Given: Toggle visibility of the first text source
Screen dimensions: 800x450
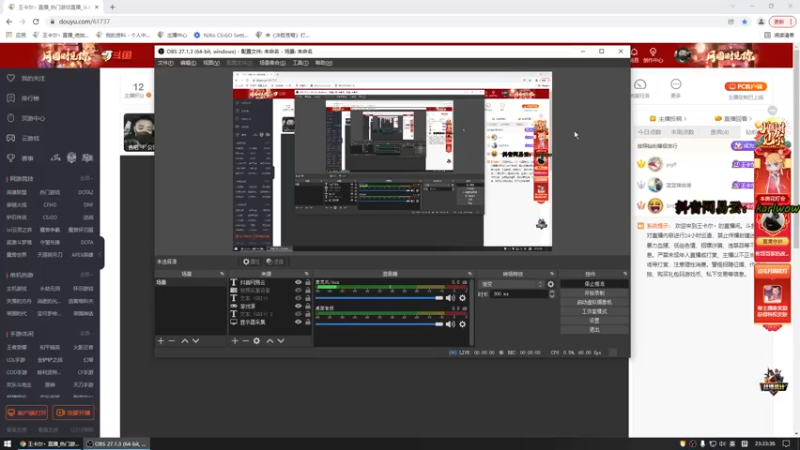Looking at the screenshot, I should [x=298, y=282].
